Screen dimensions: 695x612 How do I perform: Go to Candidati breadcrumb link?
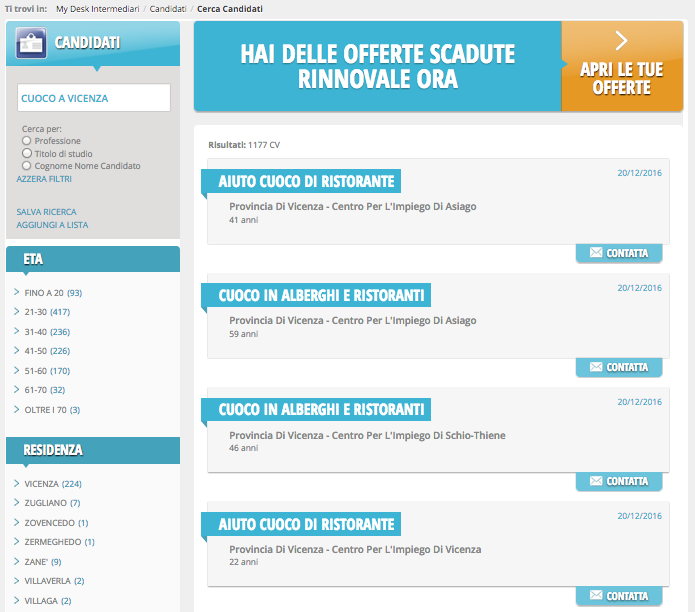[168, 8]
